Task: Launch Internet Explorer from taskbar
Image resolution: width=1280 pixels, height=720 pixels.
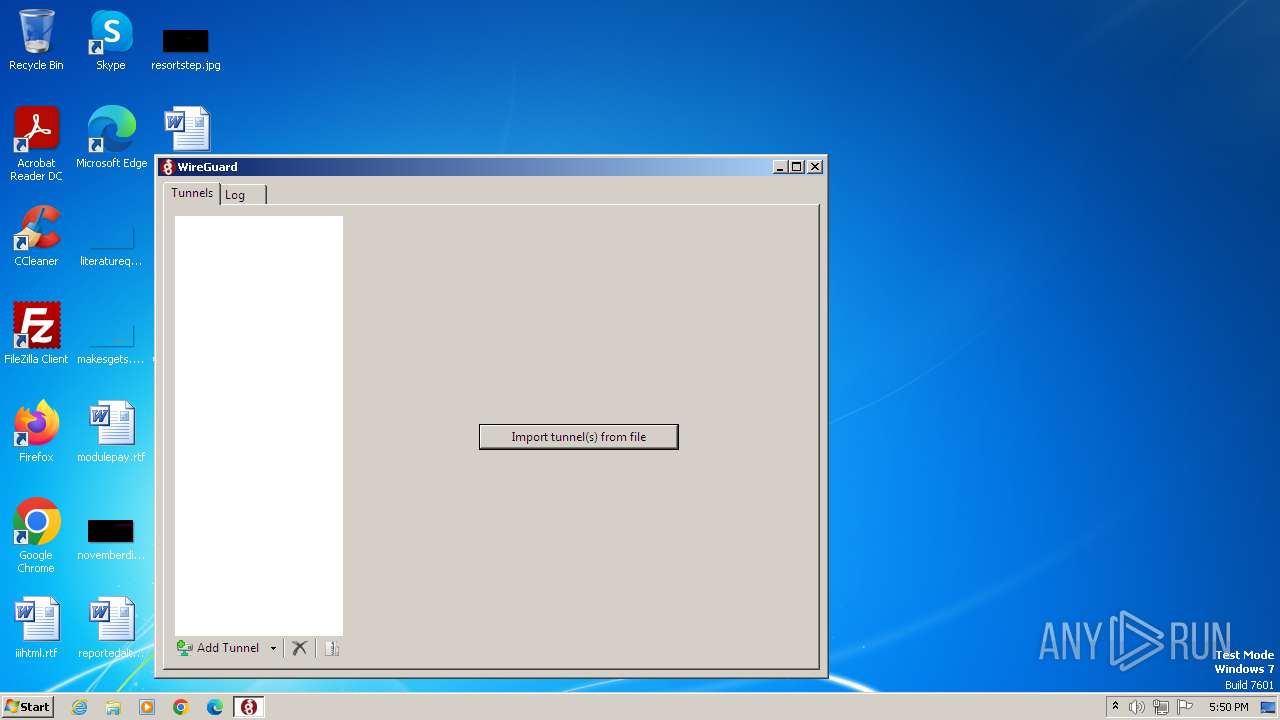Action: (x=79, y=707)
